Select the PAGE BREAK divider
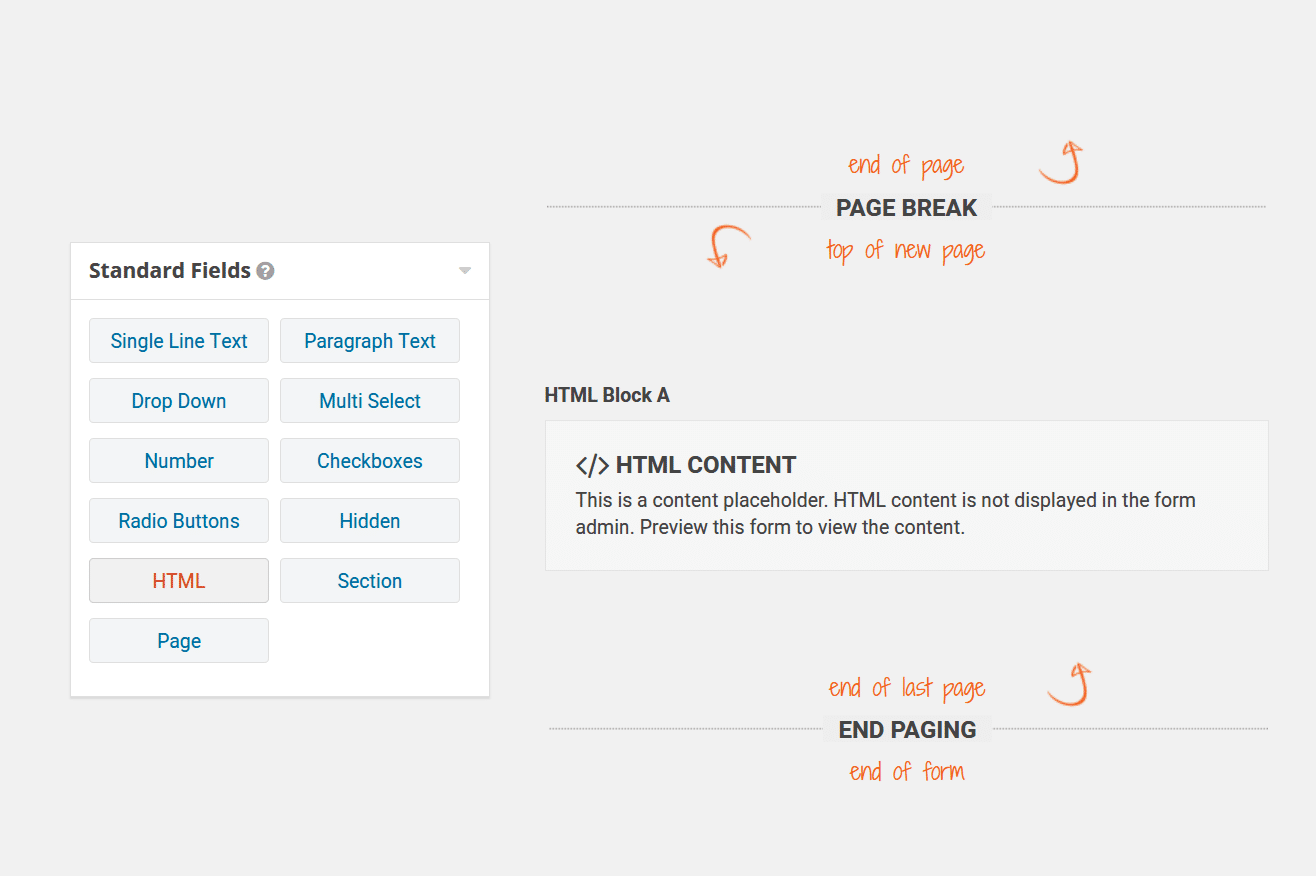1316x876 pixels. click(x=906, y=208)
